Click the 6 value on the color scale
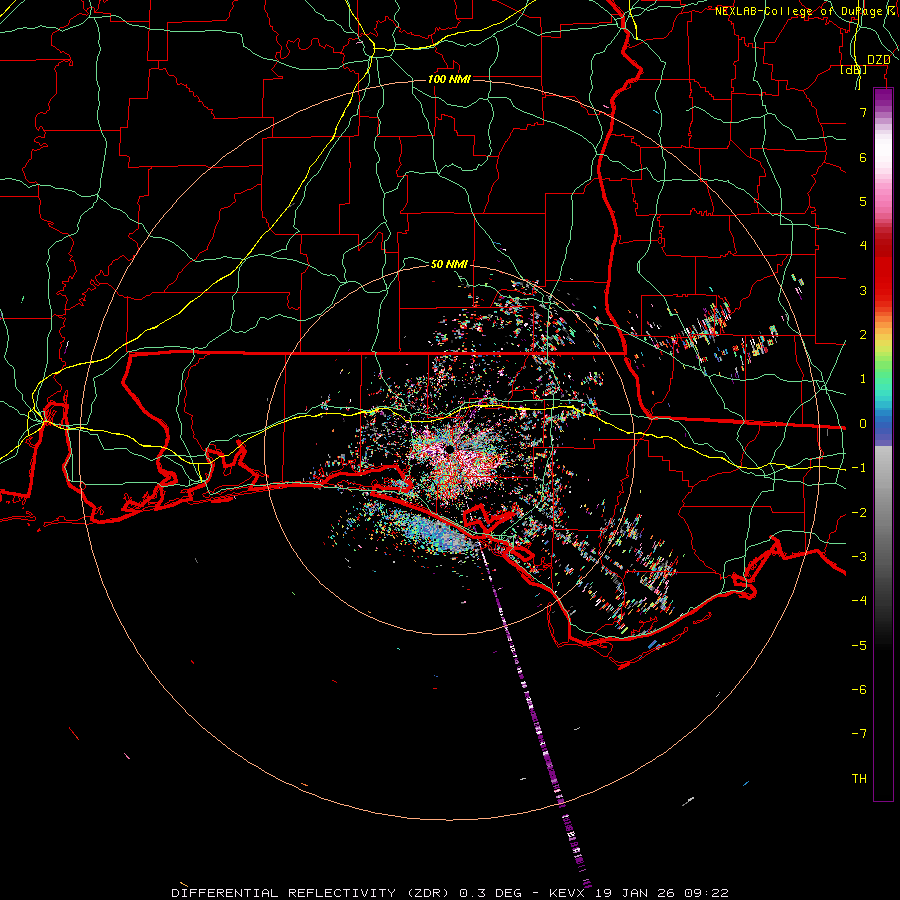900x900 pixels. [x=863, y=157]
